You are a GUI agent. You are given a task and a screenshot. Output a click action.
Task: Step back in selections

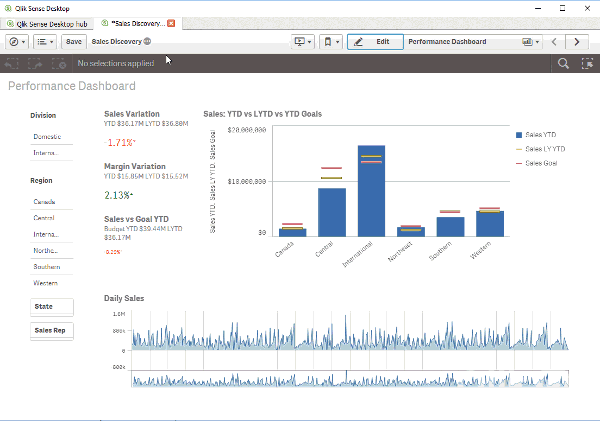tap(11, 64)
